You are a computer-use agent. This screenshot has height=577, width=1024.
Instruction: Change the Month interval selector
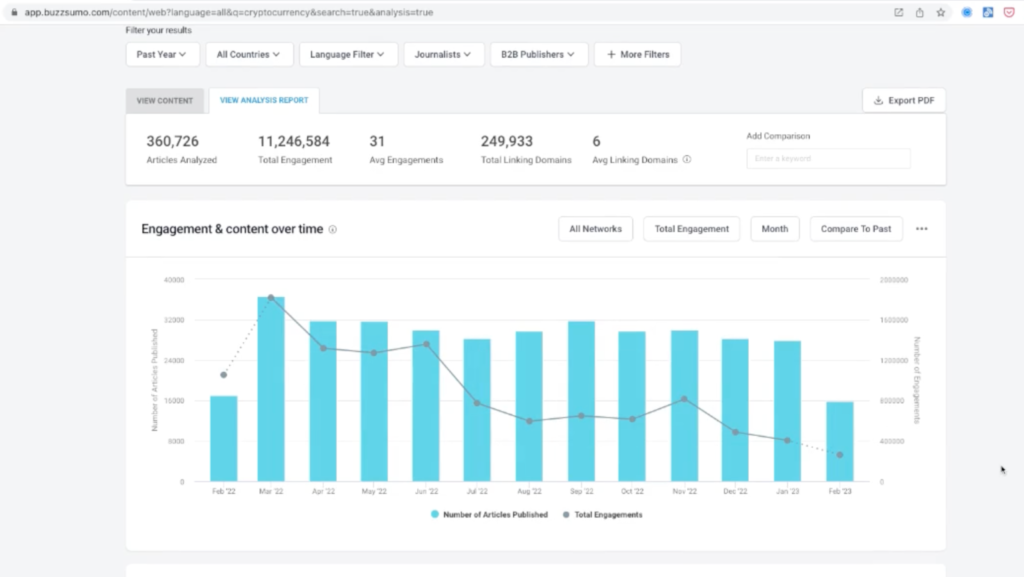pyautogui.click(x=775, y=229)
